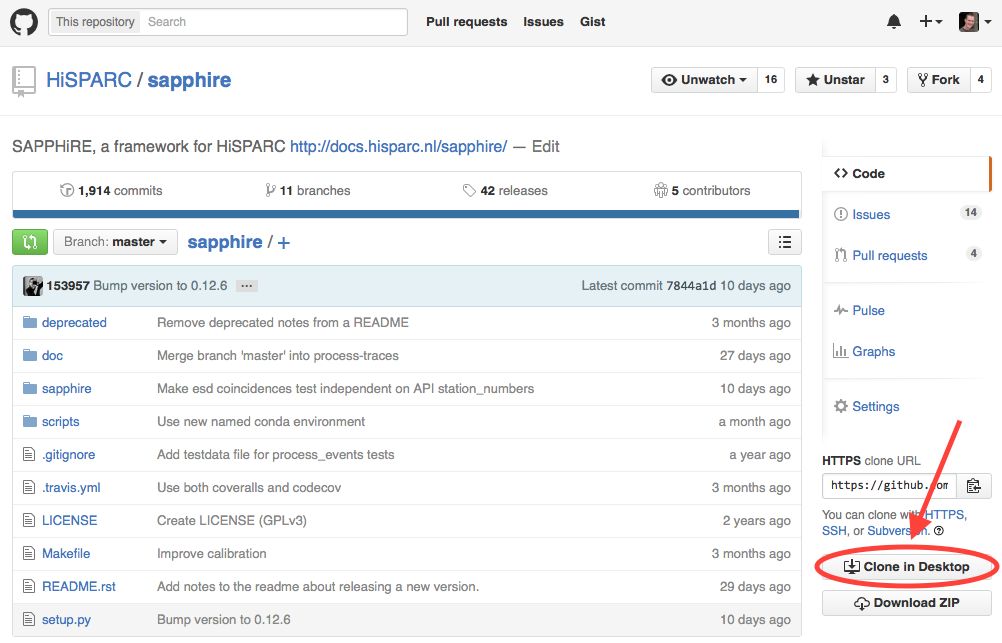Toggle the file list view icon
Viewport: 1002px width, 643px height.
[785, 242]
